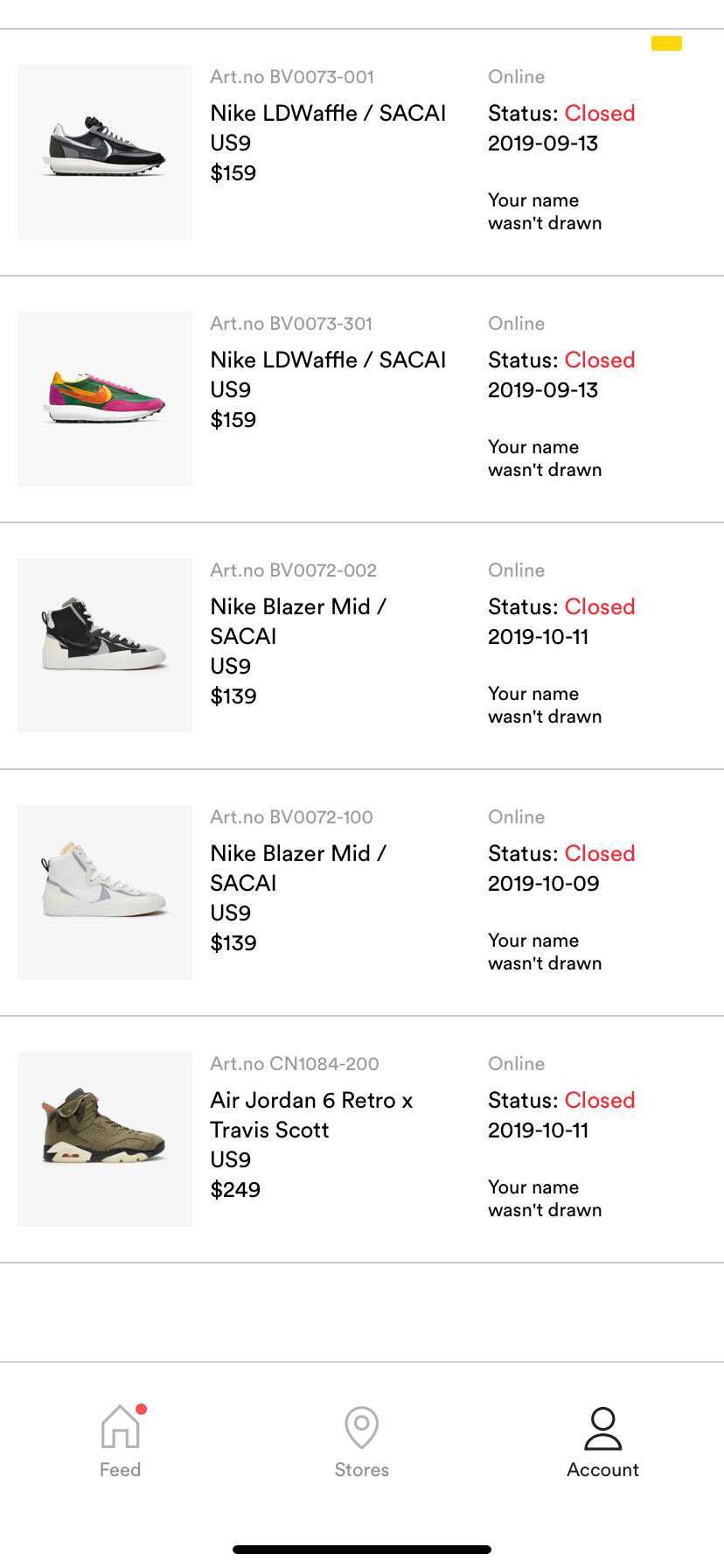Viewport: 724px width, 1568px height.
Task: Open the green and pink LDWaffle thumbnail
Action: (105, 399)
